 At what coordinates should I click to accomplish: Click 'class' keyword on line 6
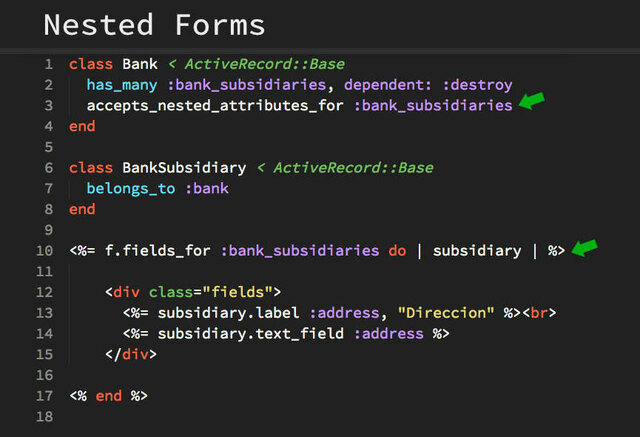pyautogui.click(x=91, y=168)
